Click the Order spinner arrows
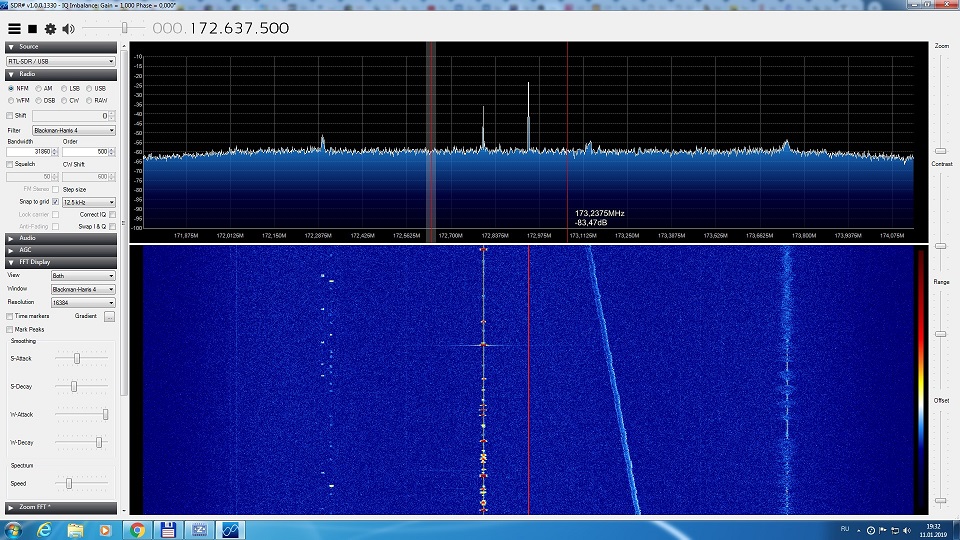960x540 pixels. click(111, 152)
